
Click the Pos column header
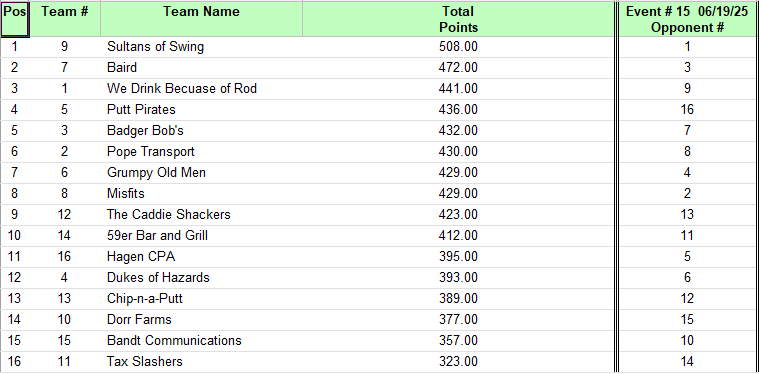(x=15, y=19)
